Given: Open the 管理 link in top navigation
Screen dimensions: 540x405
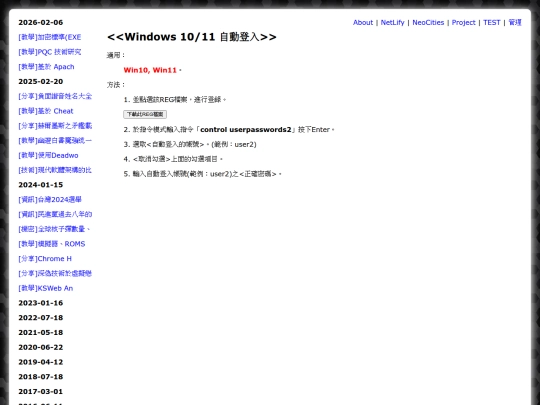Looking at the screenshot, I should 515,22.
